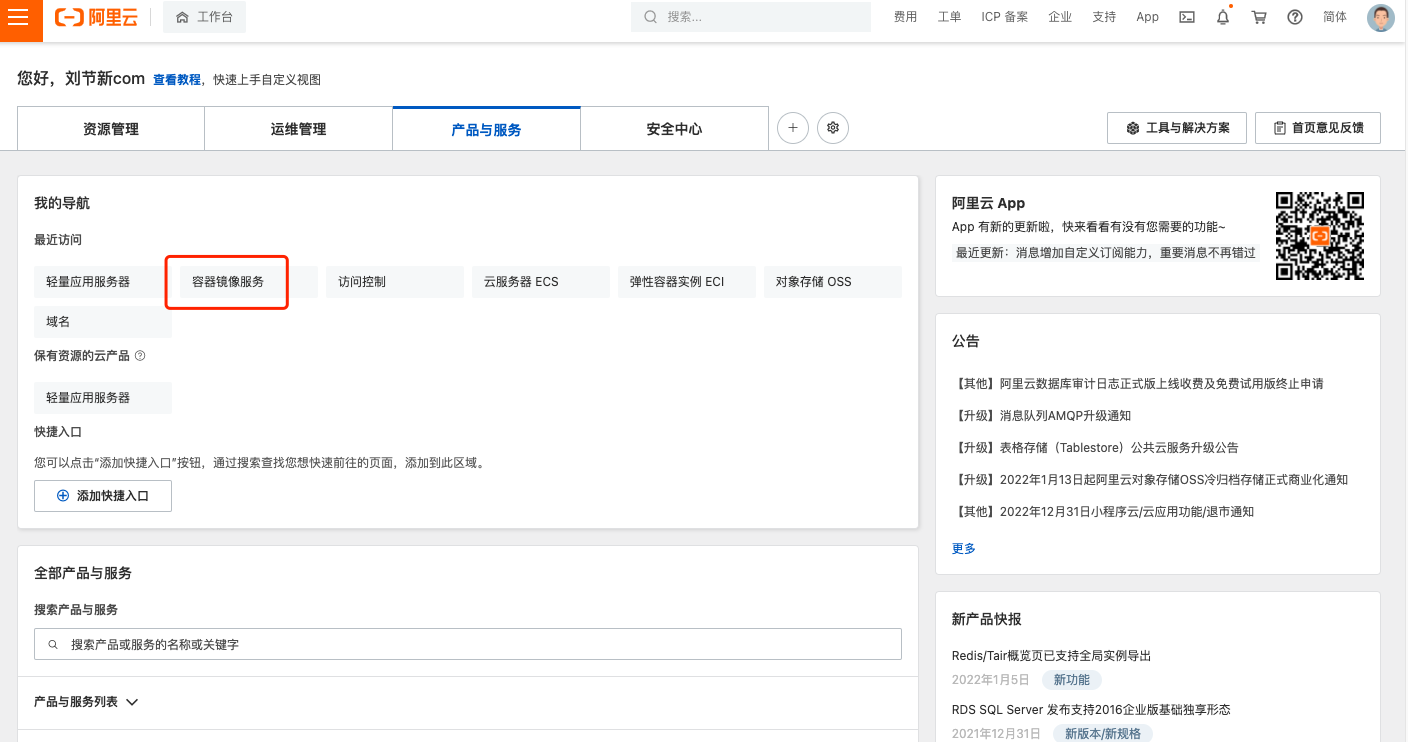
Task: Open the 支持 menu
Action: click(1104, 17)
